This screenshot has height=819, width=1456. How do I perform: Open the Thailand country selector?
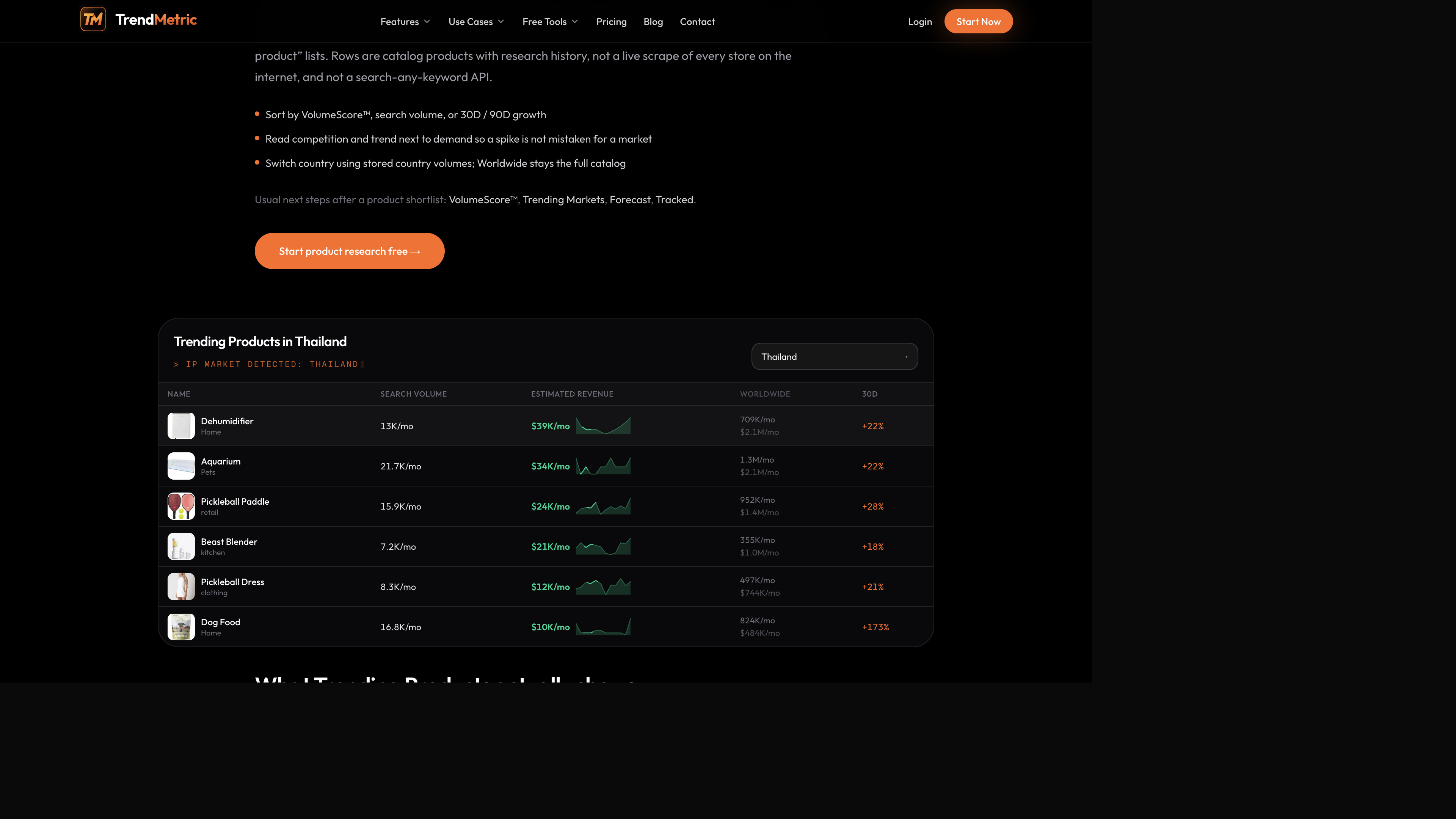click(834, 356)
